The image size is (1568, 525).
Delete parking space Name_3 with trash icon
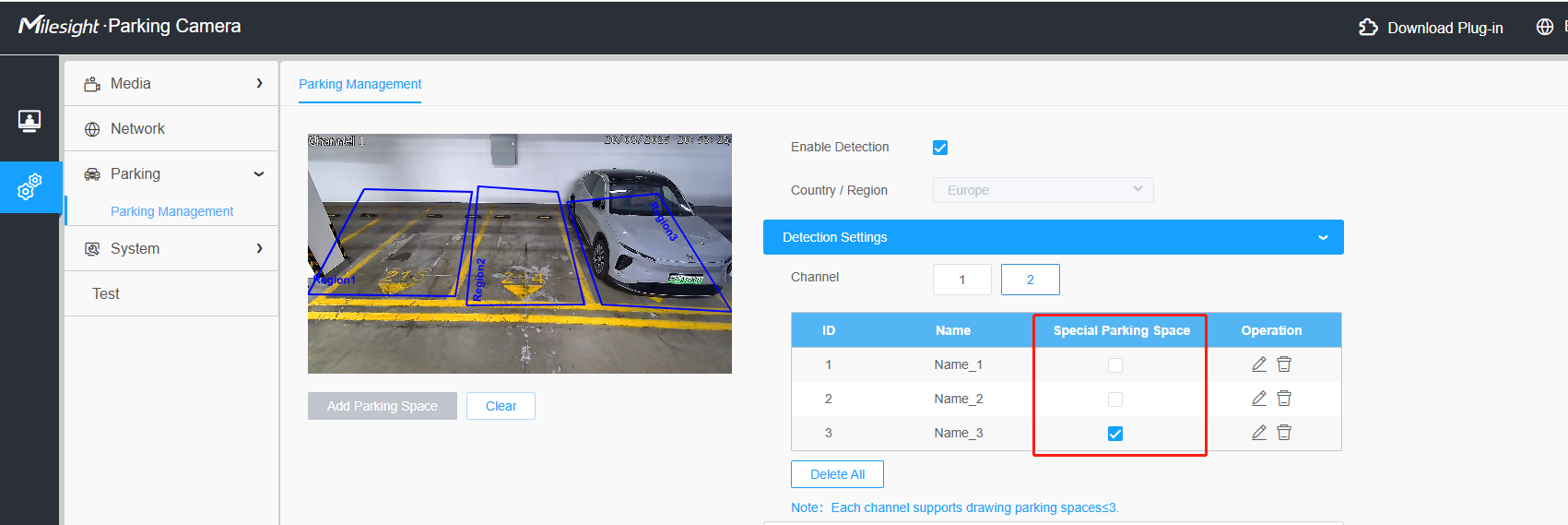[1284, 433]
